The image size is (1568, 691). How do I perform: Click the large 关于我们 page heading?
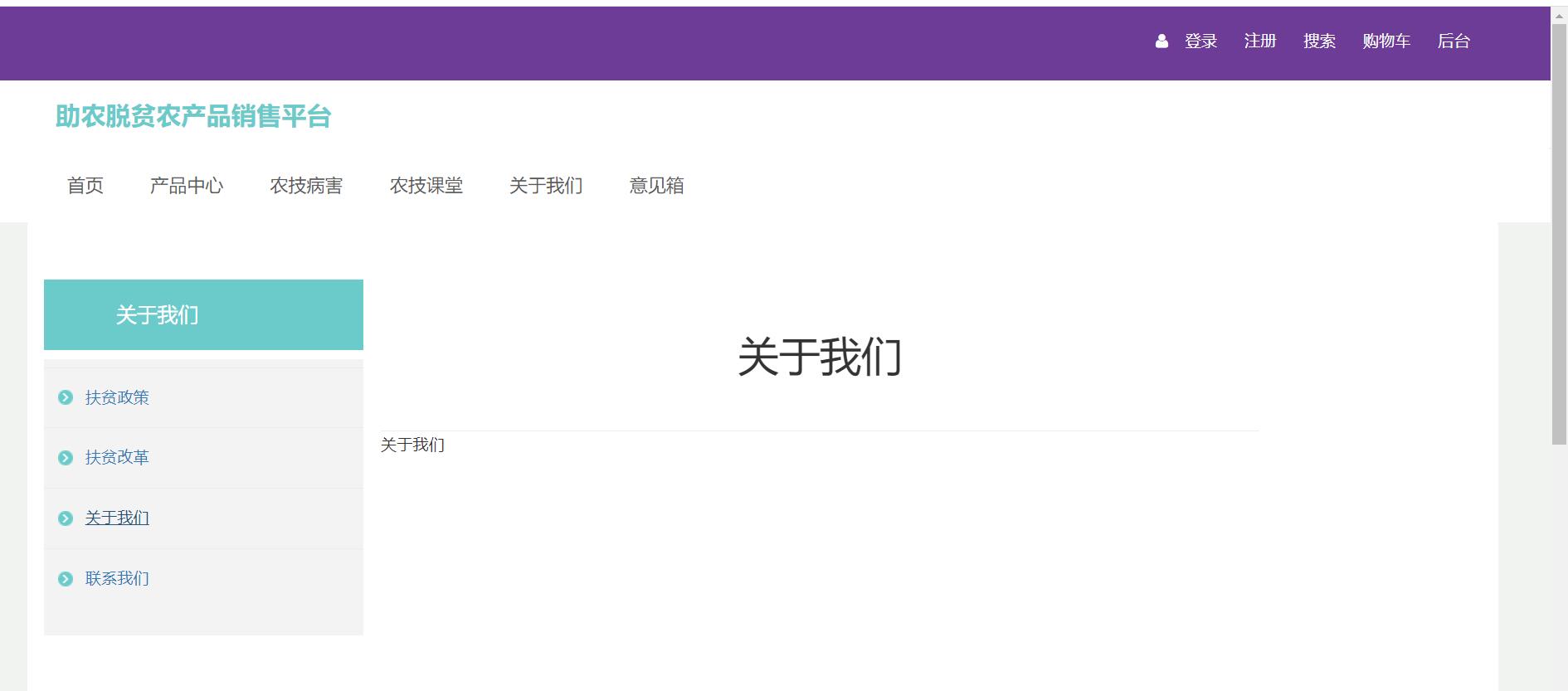(820, 357)
